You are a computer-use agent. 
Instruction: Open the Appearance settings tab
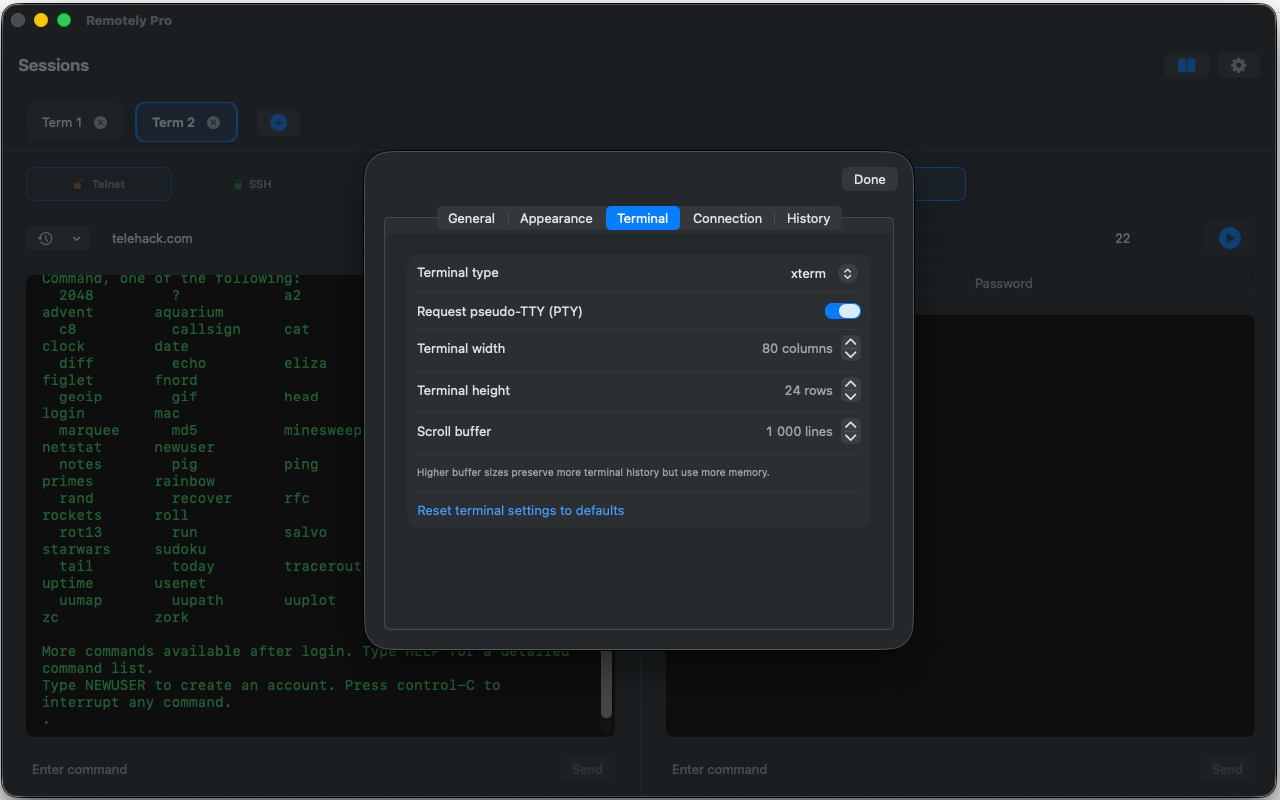[556, 218]
